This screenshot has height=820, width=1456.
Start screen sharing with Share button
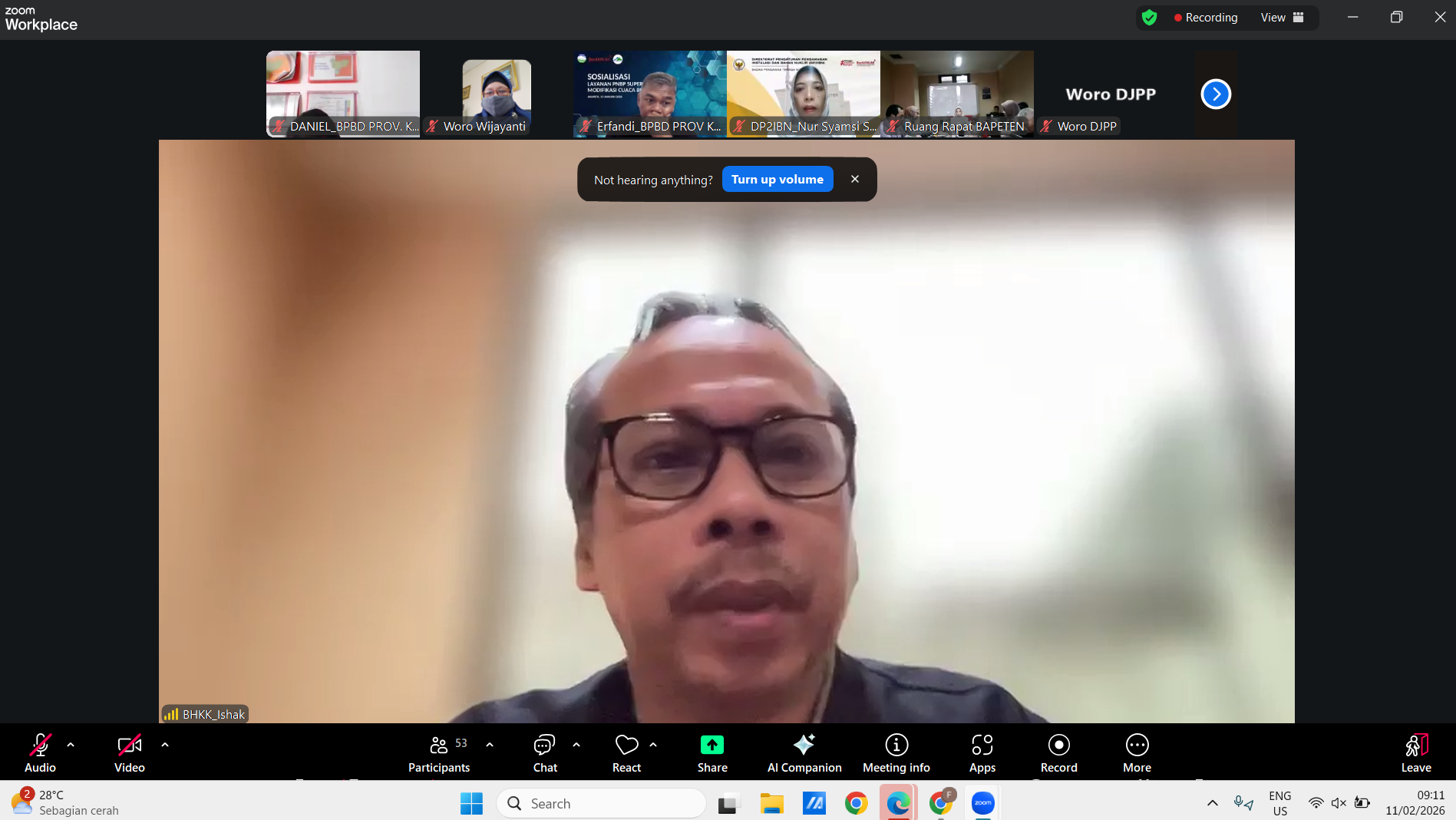click(711, 752)
